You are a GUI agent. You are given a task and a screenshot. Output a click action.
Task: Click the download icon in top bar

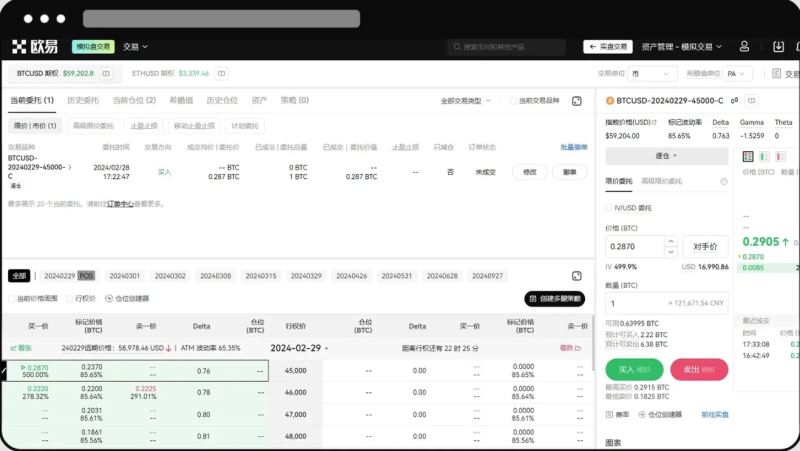click(x=778, y=46)
